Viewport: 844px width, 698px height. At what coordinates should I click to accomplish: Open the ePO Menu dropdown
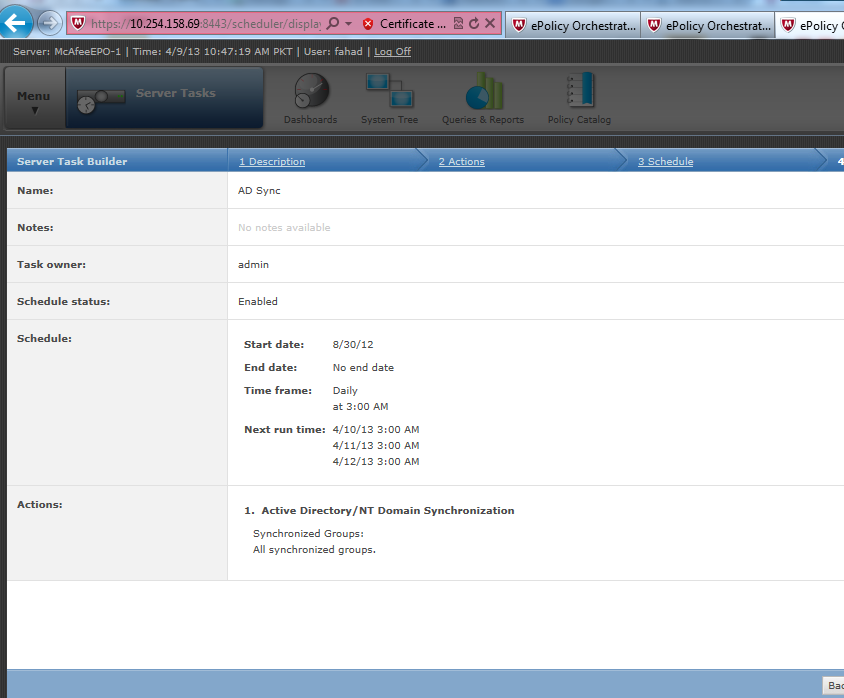[33, 97]
